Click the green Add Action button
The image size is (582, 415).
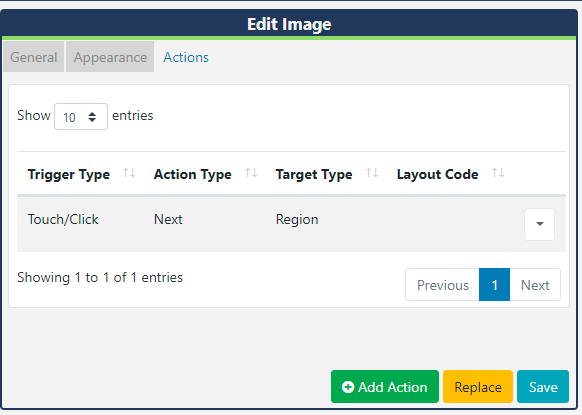385,387
